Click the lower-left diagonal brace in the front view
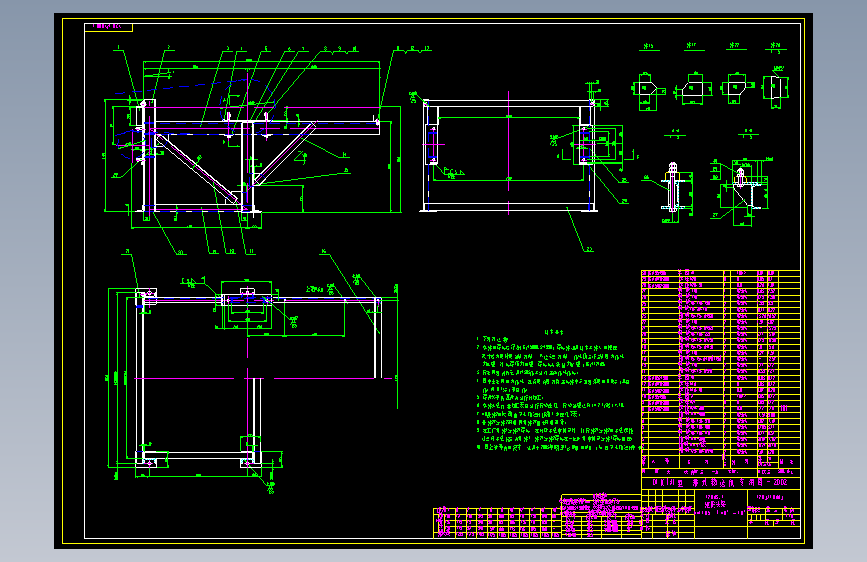Viewport: 867px width, 562px height. (x=197, y=168)
